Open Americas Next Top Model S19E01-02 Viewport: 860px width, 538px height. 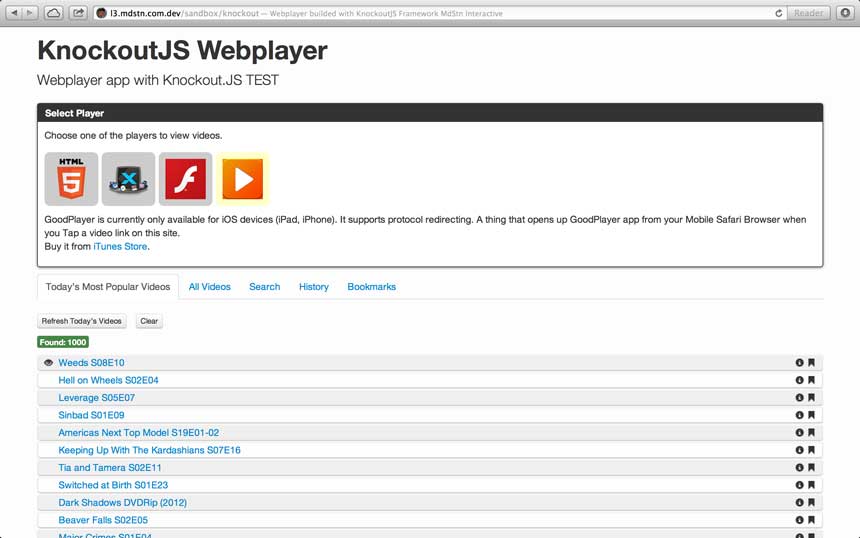(x=139, y=433)
